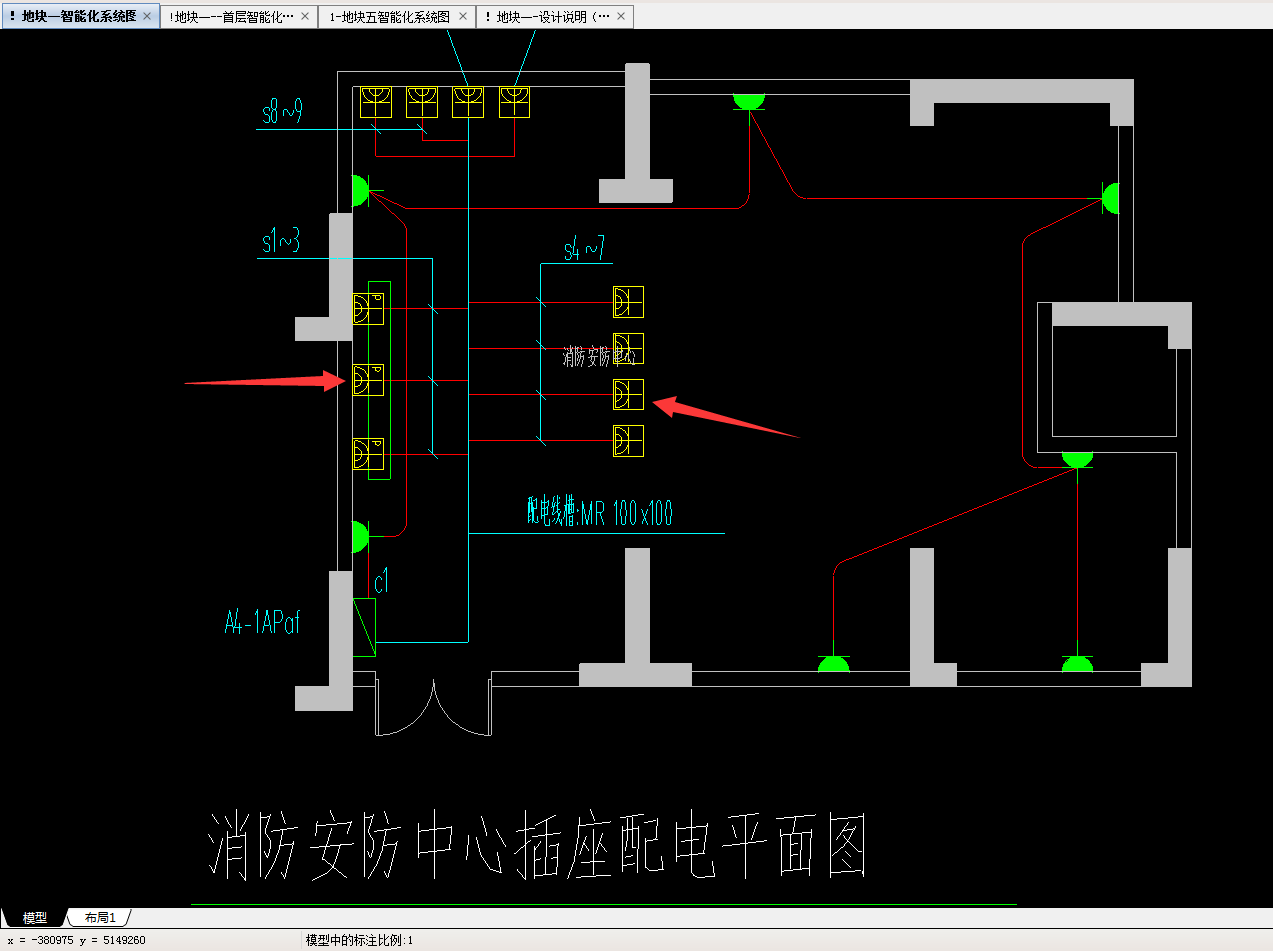Select third socket in the s4~7 group
Image resolution: width=1273 pixels, height=951 pixels.
(x=628, y=394)
